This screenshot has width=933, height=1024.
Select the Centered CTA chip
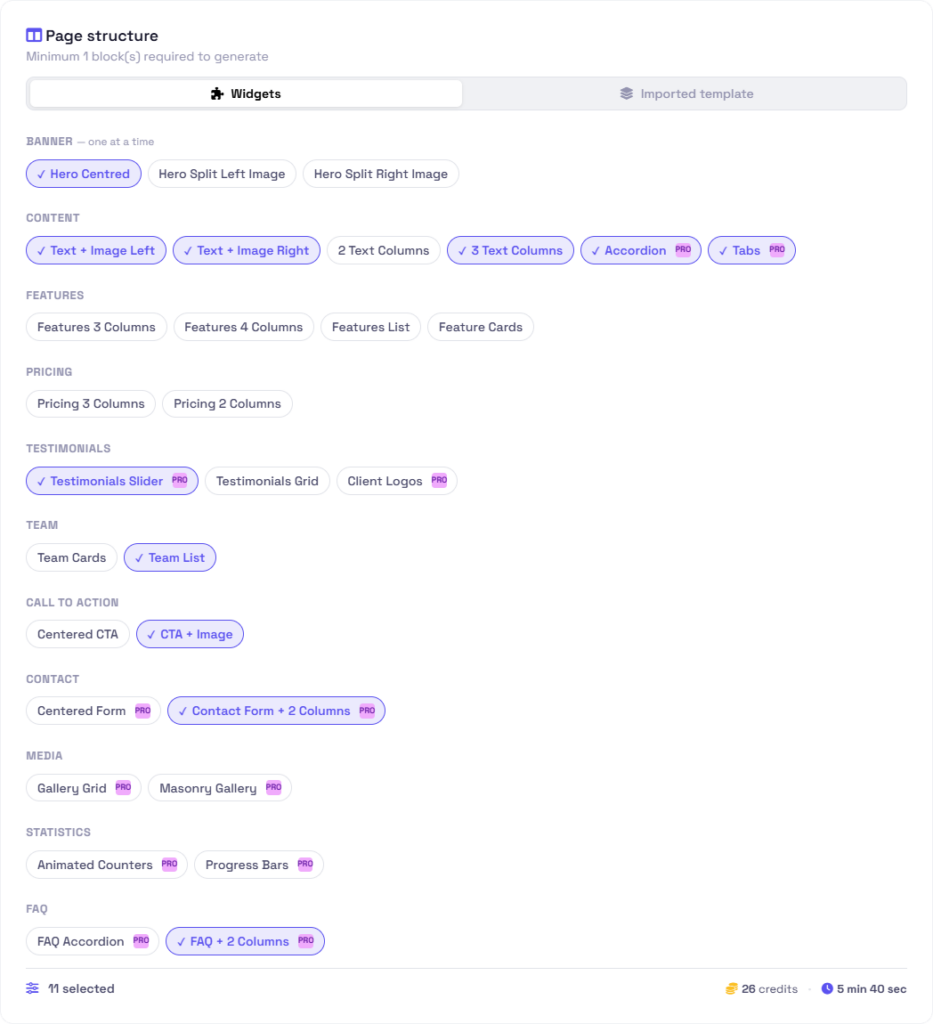click(x=78, y=634)
